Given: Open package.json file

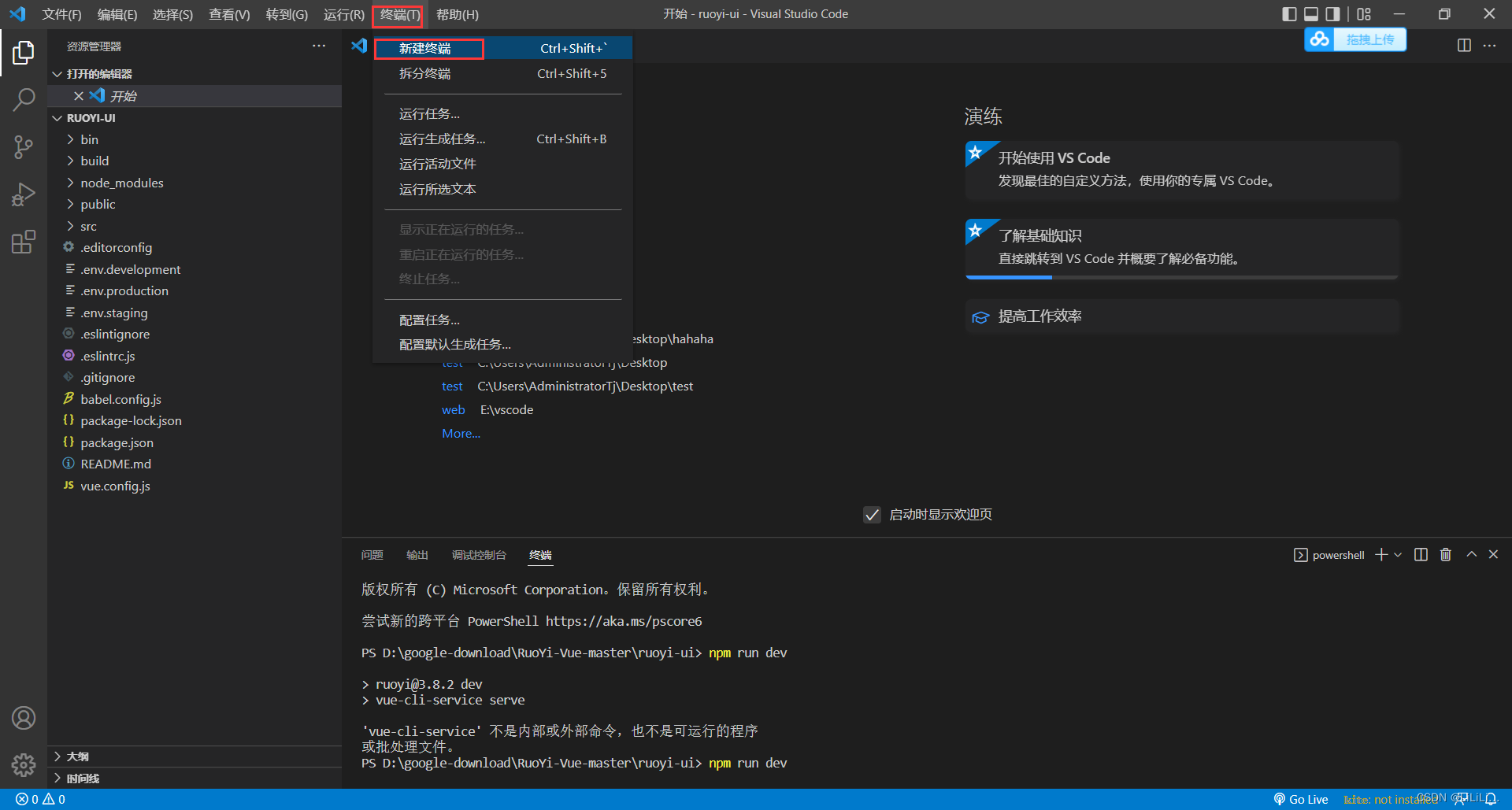Looking at the screenshot, I should coord(195,442).
